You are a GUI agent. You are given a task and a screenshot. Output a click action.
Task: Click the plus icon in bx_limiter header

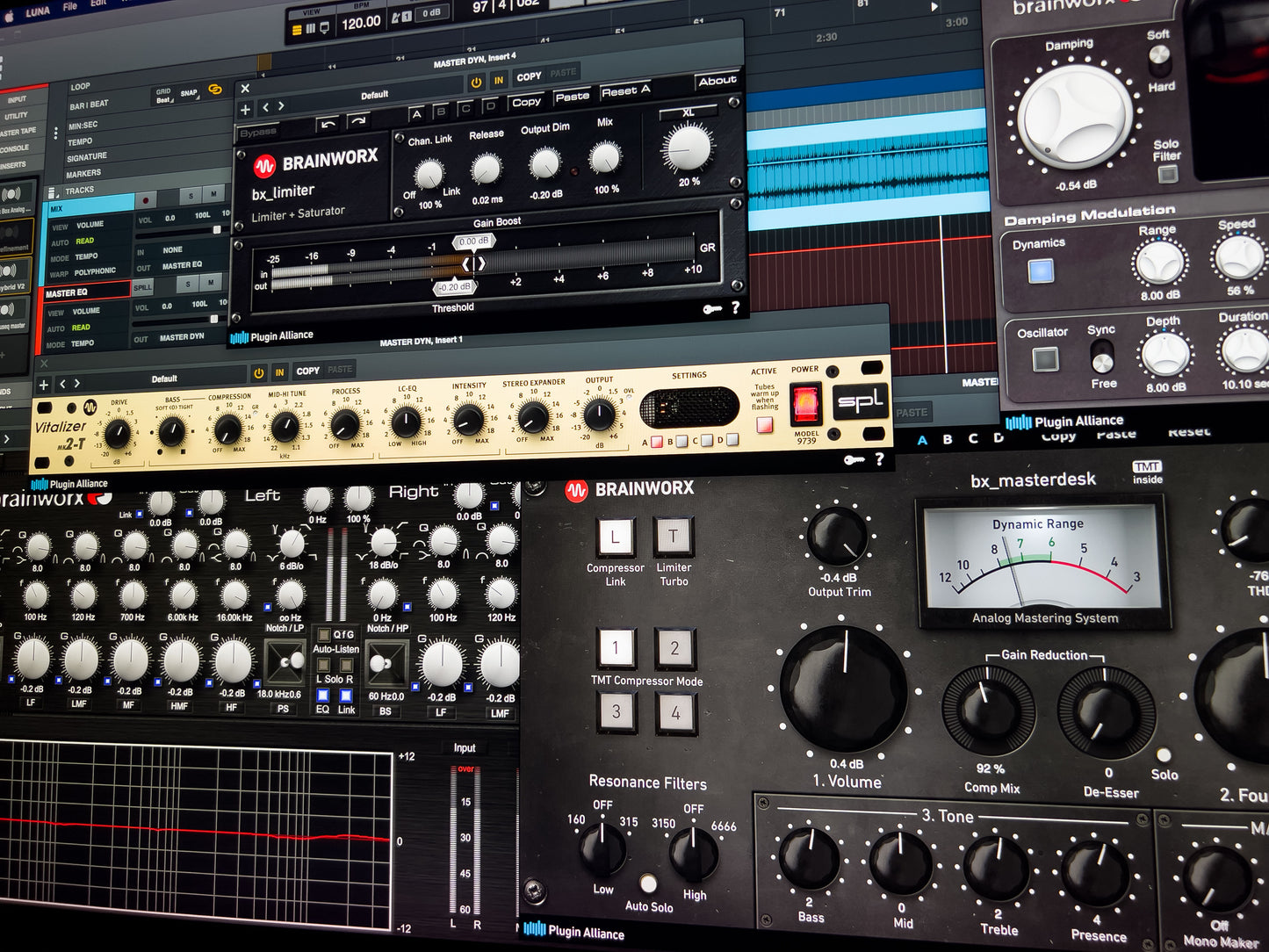pyautogui.click(x=246, y=110)
